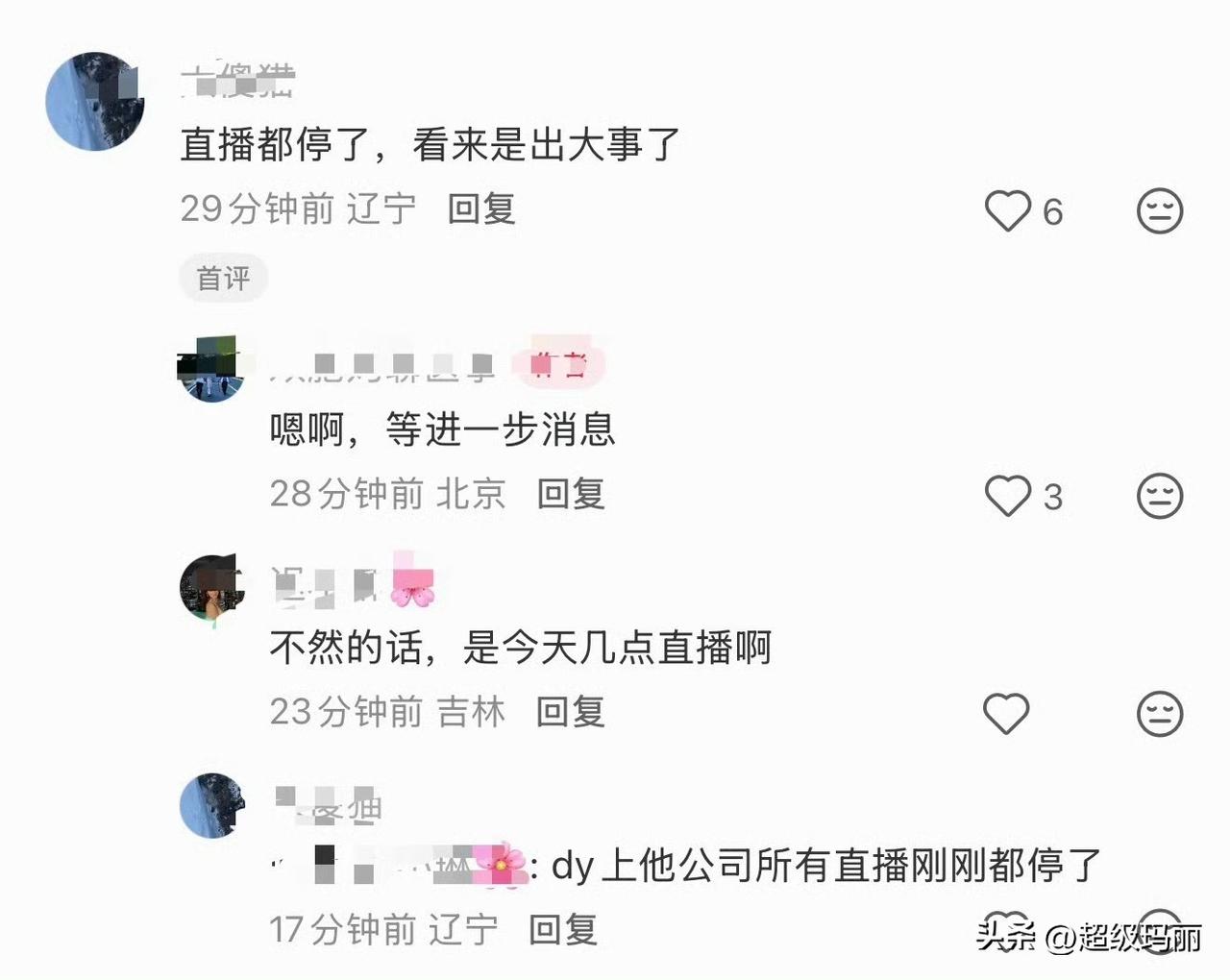Viewport: 1230px width, 980px height.
Task: Click the top commenter's username
Action: 237,81
